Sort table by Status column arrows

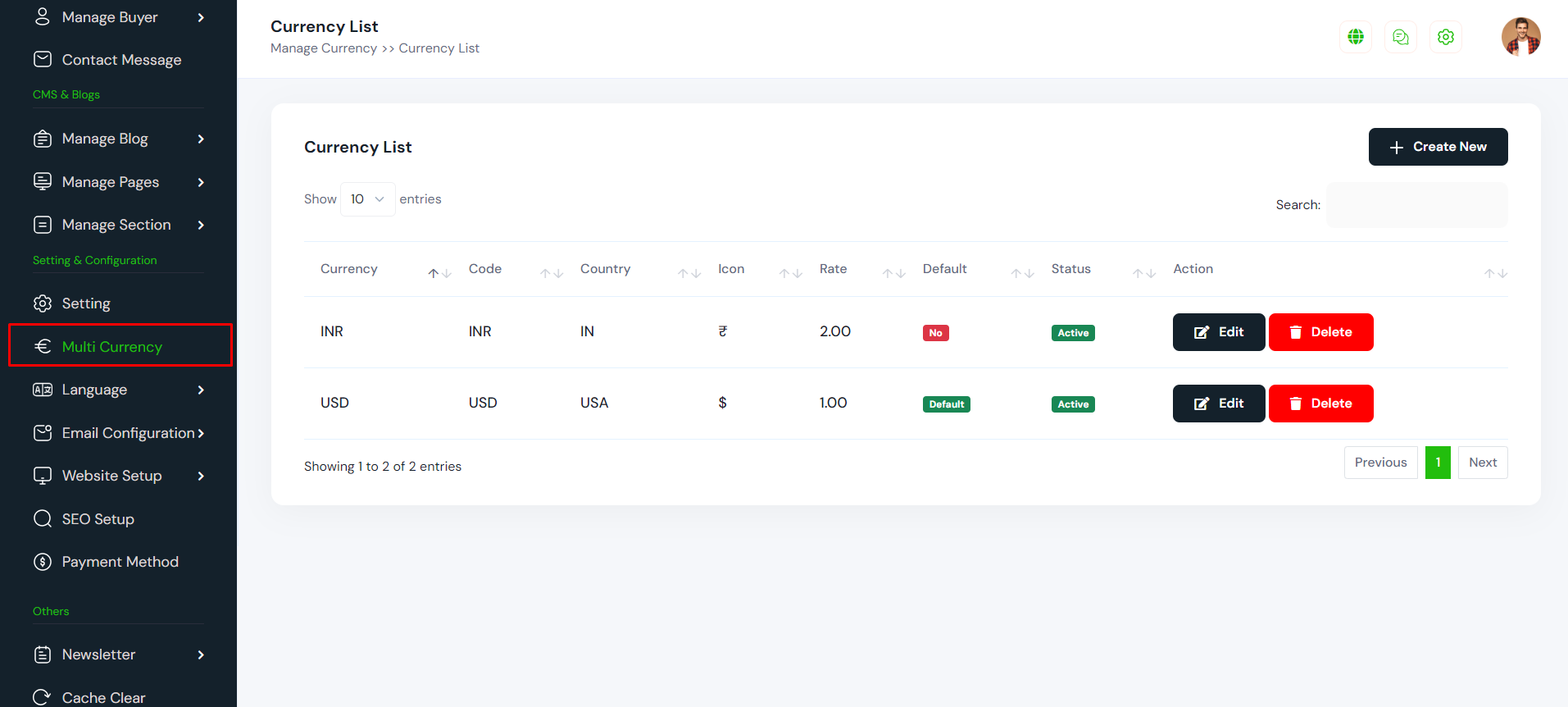click(x=1143, y=273)
